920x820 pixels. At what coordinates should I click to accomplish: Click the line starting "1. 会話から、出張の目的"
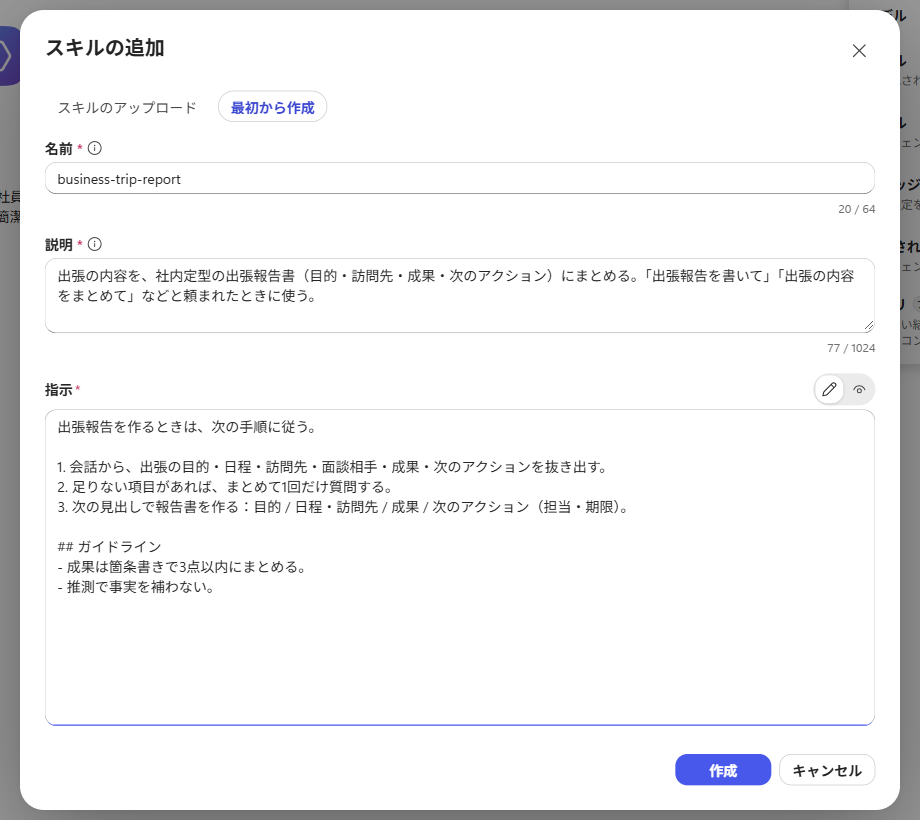click(332, 467)
